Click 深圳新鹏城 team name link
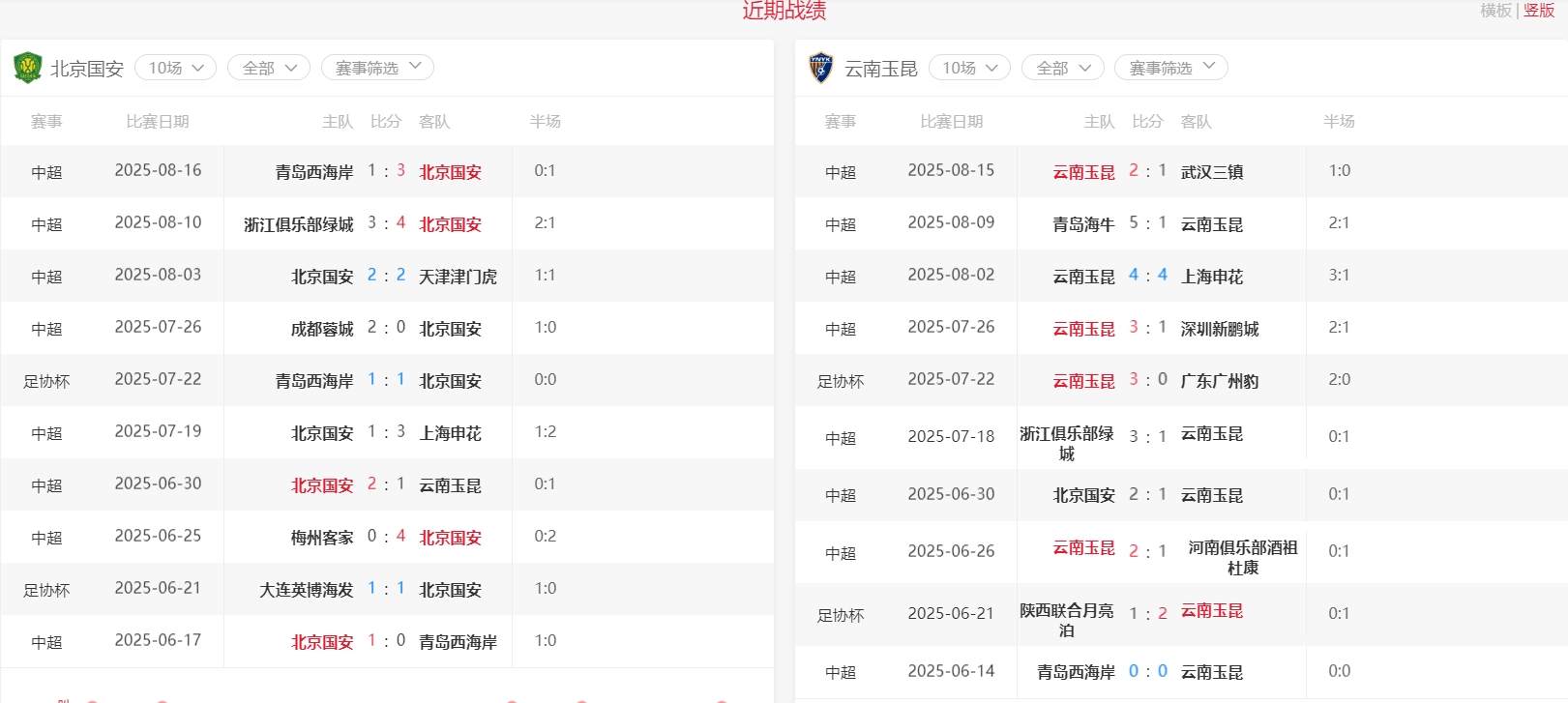 [1220, 329]
